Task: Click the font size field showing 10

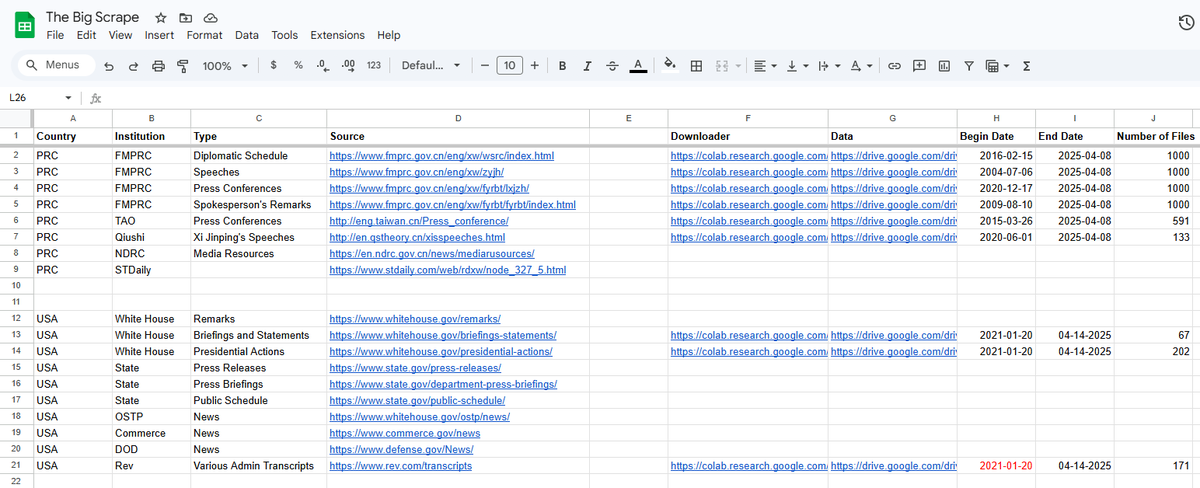Action: [x=509, y=66]
